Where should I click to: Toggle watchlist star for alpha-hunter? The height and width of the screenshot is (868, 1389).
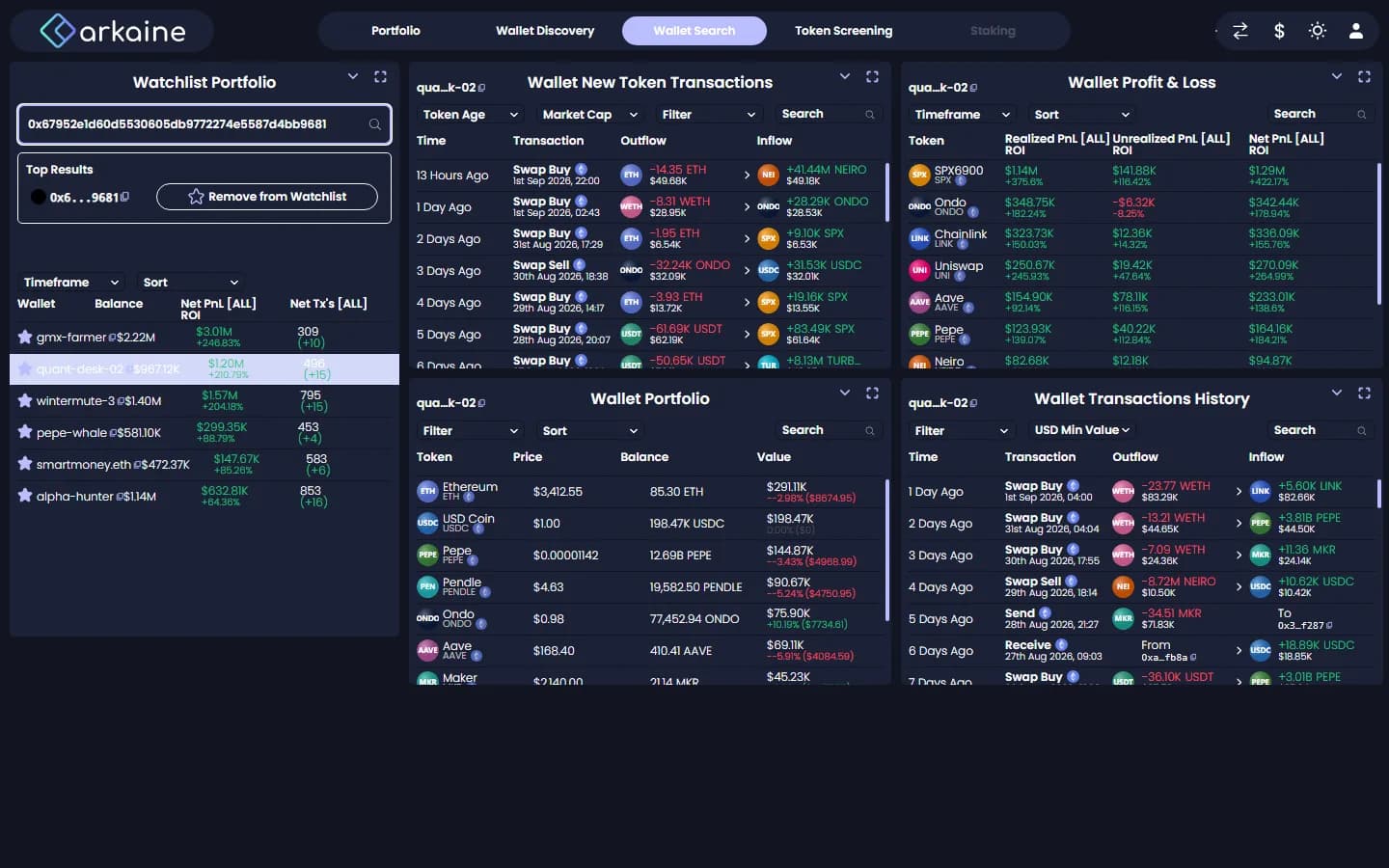[25, 496]
